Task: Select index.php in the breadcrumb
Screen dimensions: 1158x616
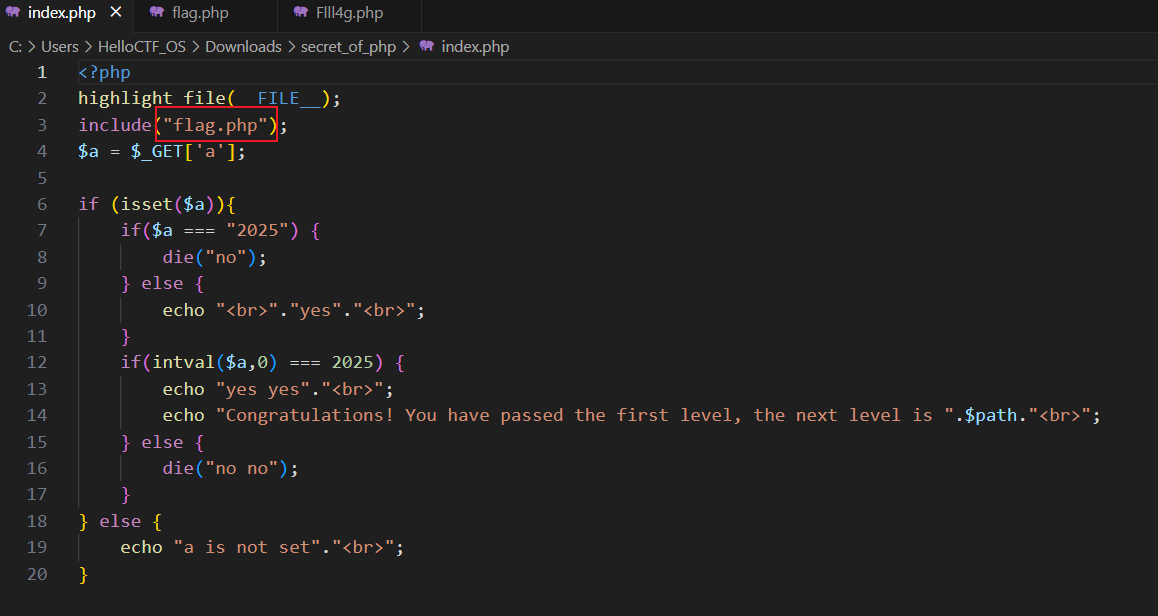Action: [475, 47]
